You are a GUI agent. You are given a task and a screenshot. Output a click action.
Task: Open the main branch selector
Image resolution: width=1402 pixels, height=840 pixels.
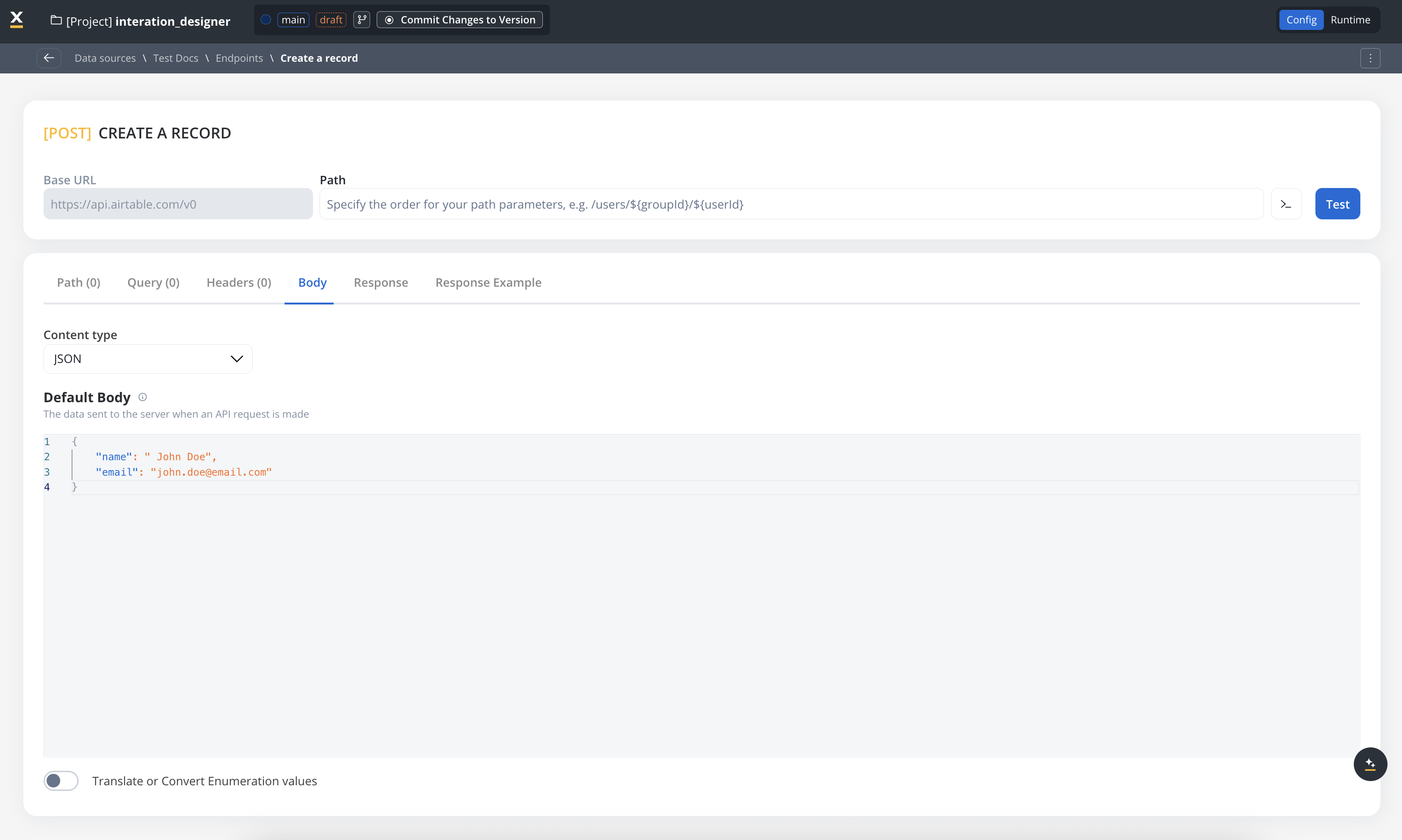pos(293,20)
